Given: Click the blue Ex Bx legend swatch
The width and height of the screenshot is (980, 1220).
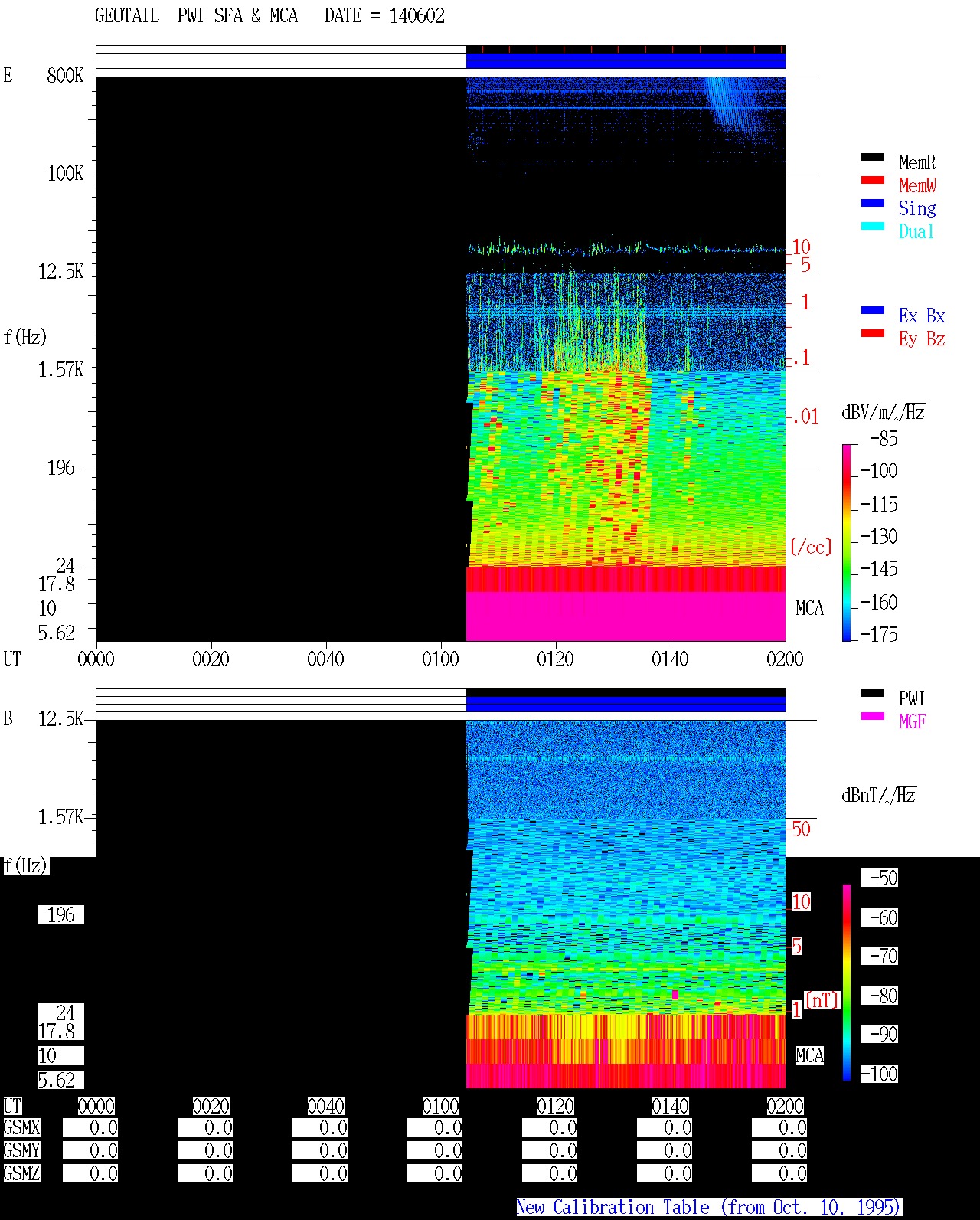Looking at the screenshot, I should tap(873, 311).
